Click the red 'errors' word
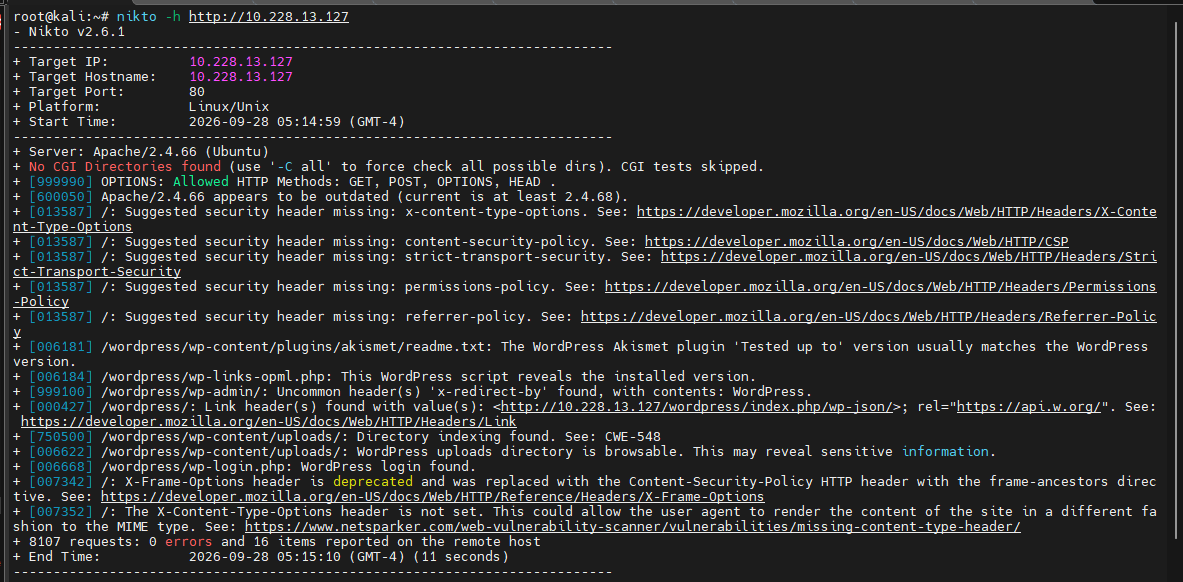The height and width of the screenshot is (582, 1183). [189, 542]
